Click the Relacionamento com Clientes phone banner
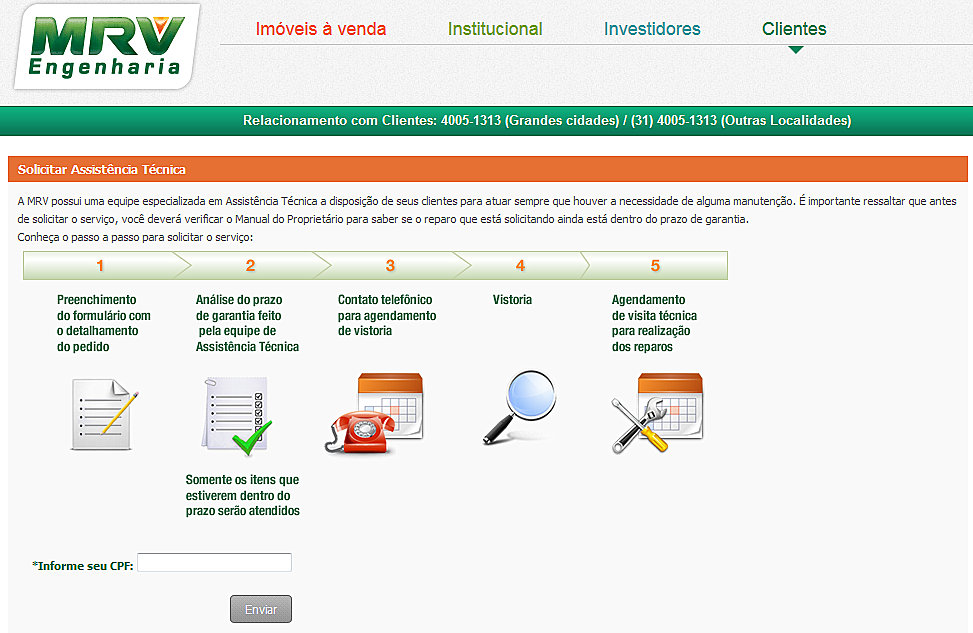973x633 pixels. 547,121
